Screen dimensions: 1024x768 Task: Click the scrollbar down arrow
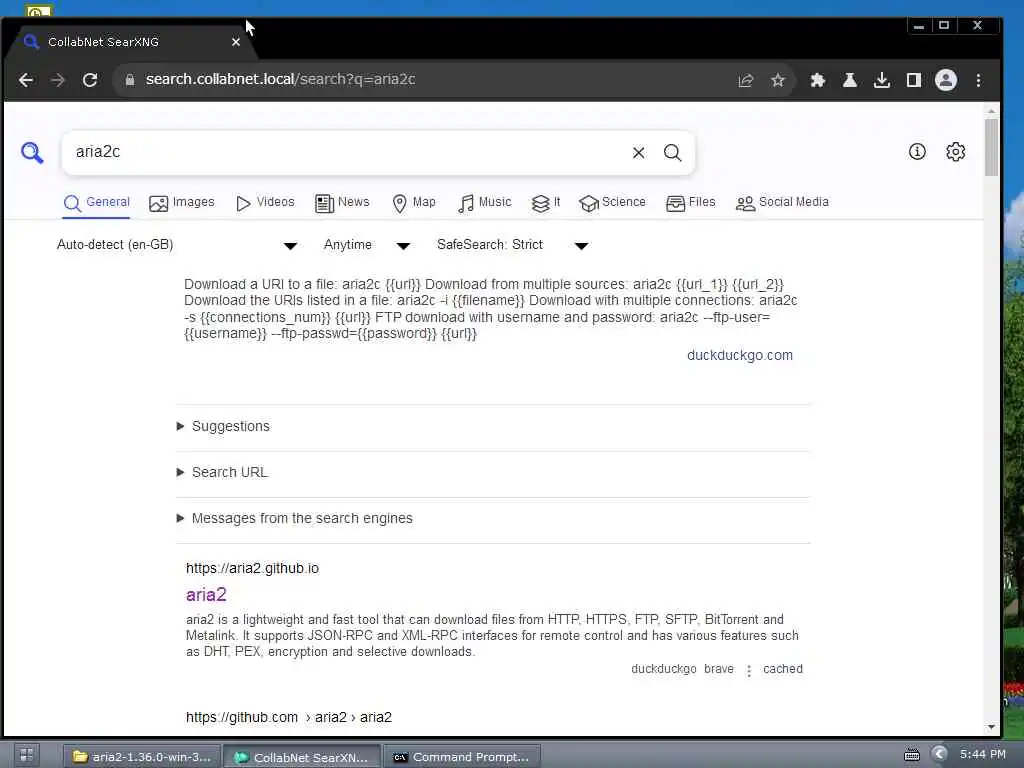coord(991,727)
